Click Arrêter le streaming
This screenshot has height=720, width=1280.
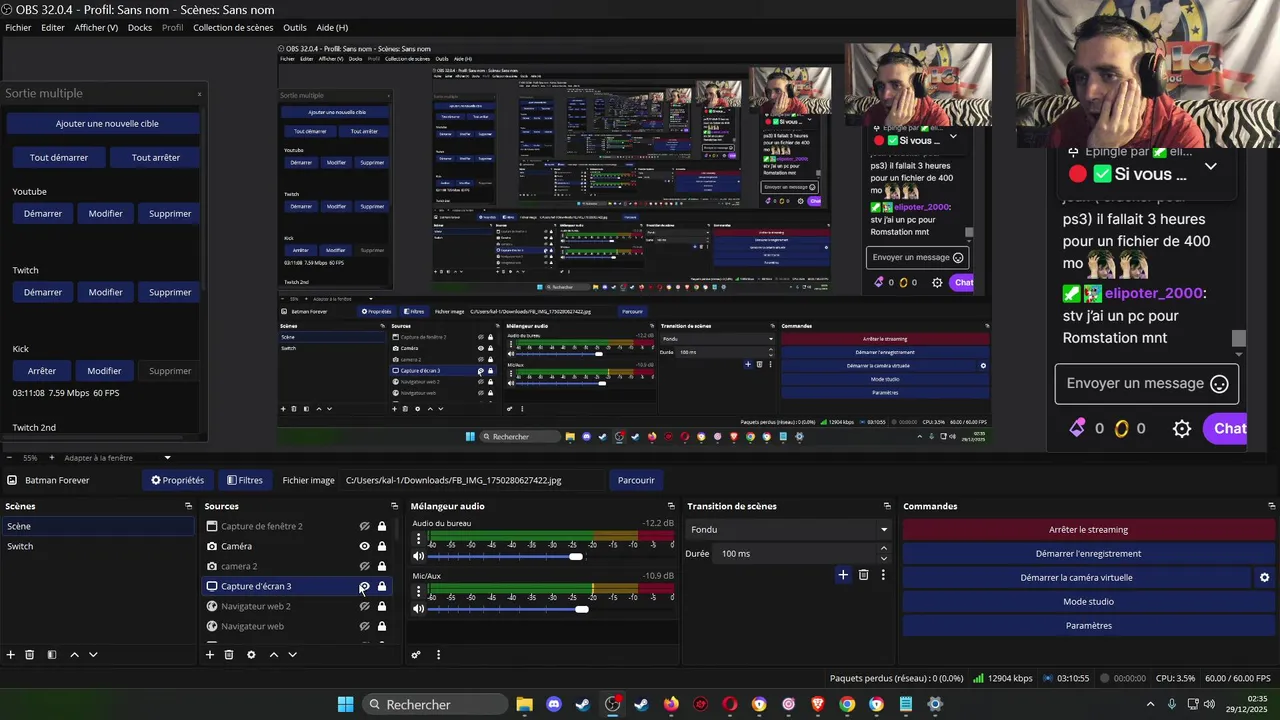click(x=1089, y=530)
